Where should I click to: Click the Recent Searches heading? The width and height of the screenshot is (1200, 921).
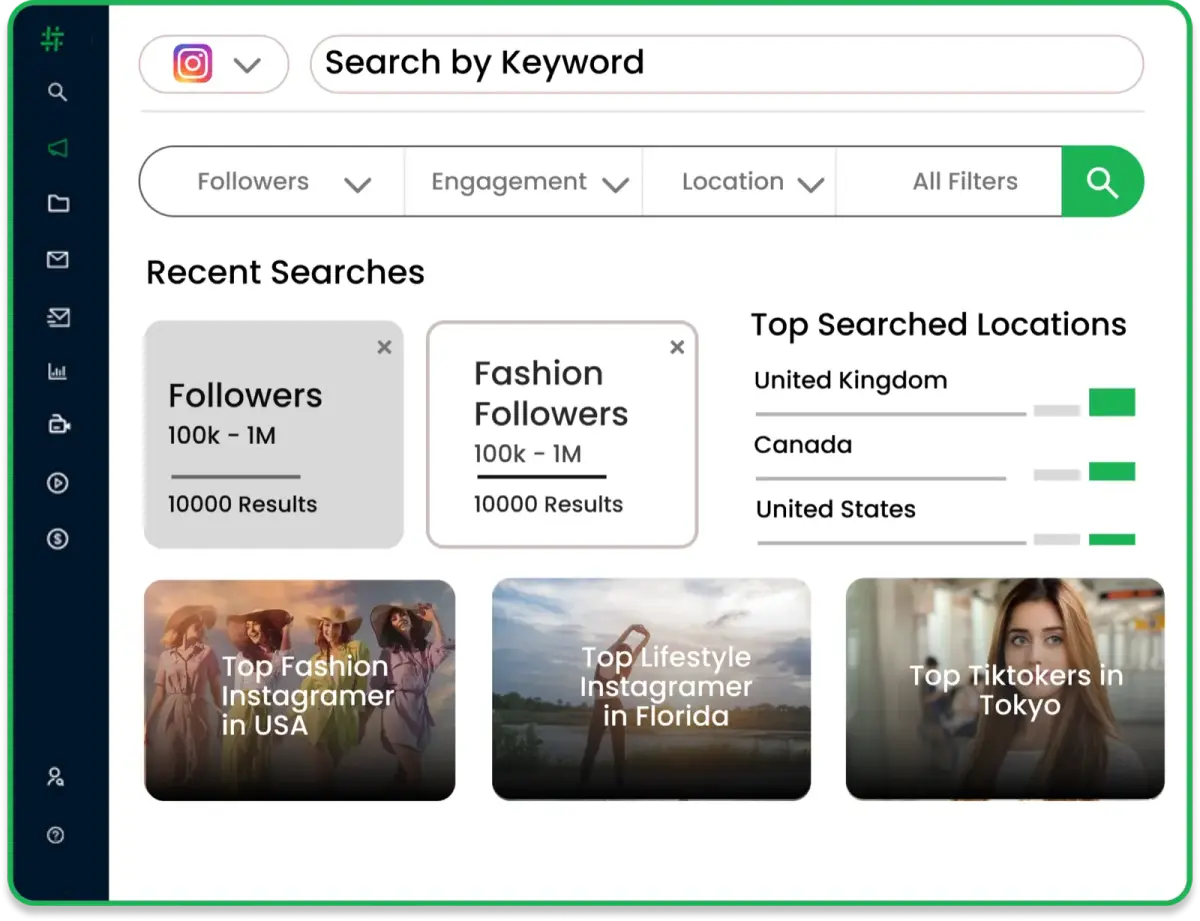pos(285,272)
